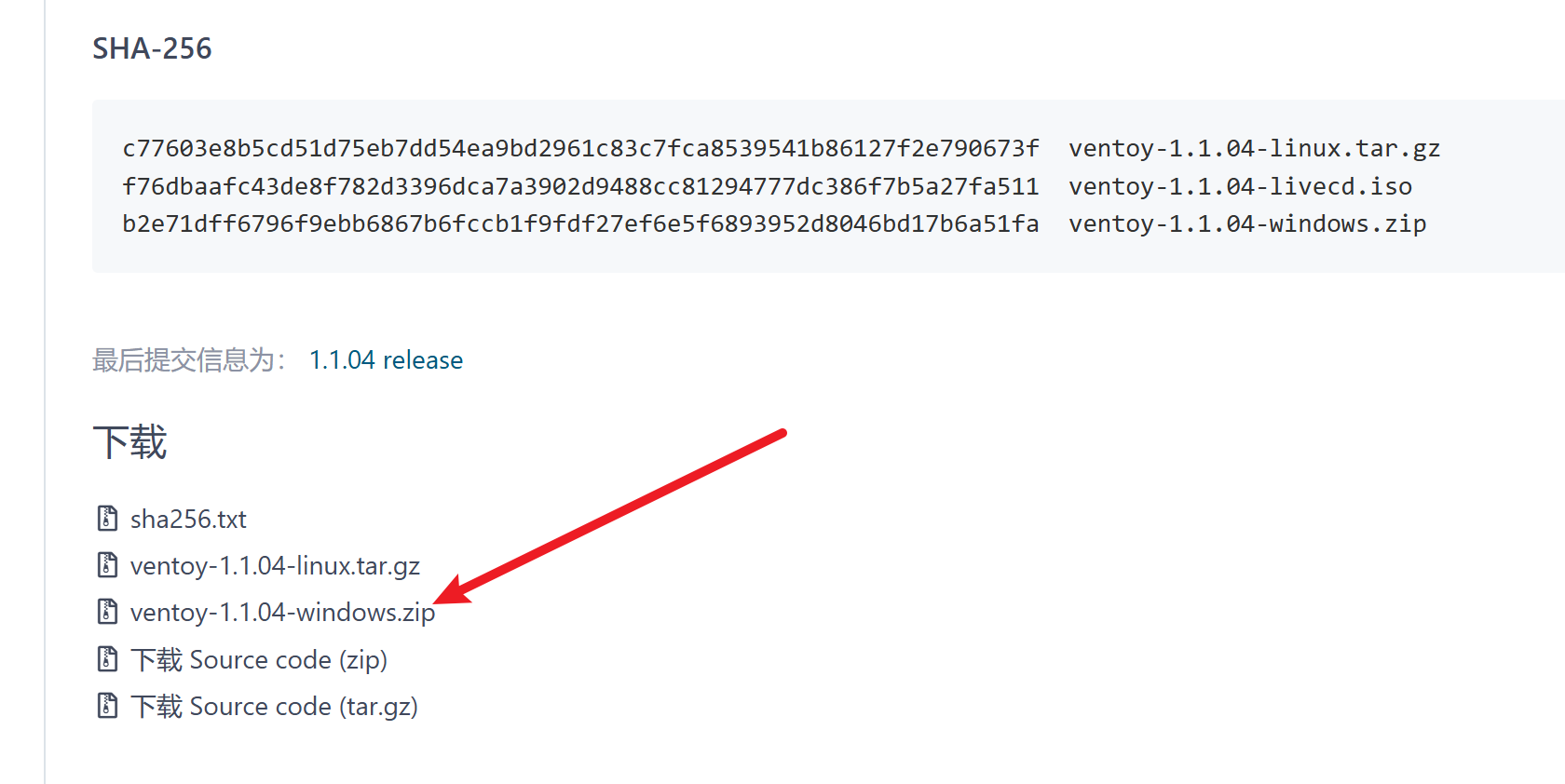
Task: Open the sha256.txt download link
Action: click(188, 519)
